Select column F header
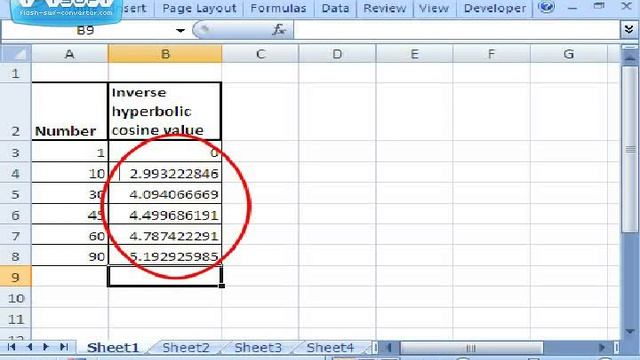Viewport: 640px width, 360px height. pyautogui.click(x=491, y=54)
